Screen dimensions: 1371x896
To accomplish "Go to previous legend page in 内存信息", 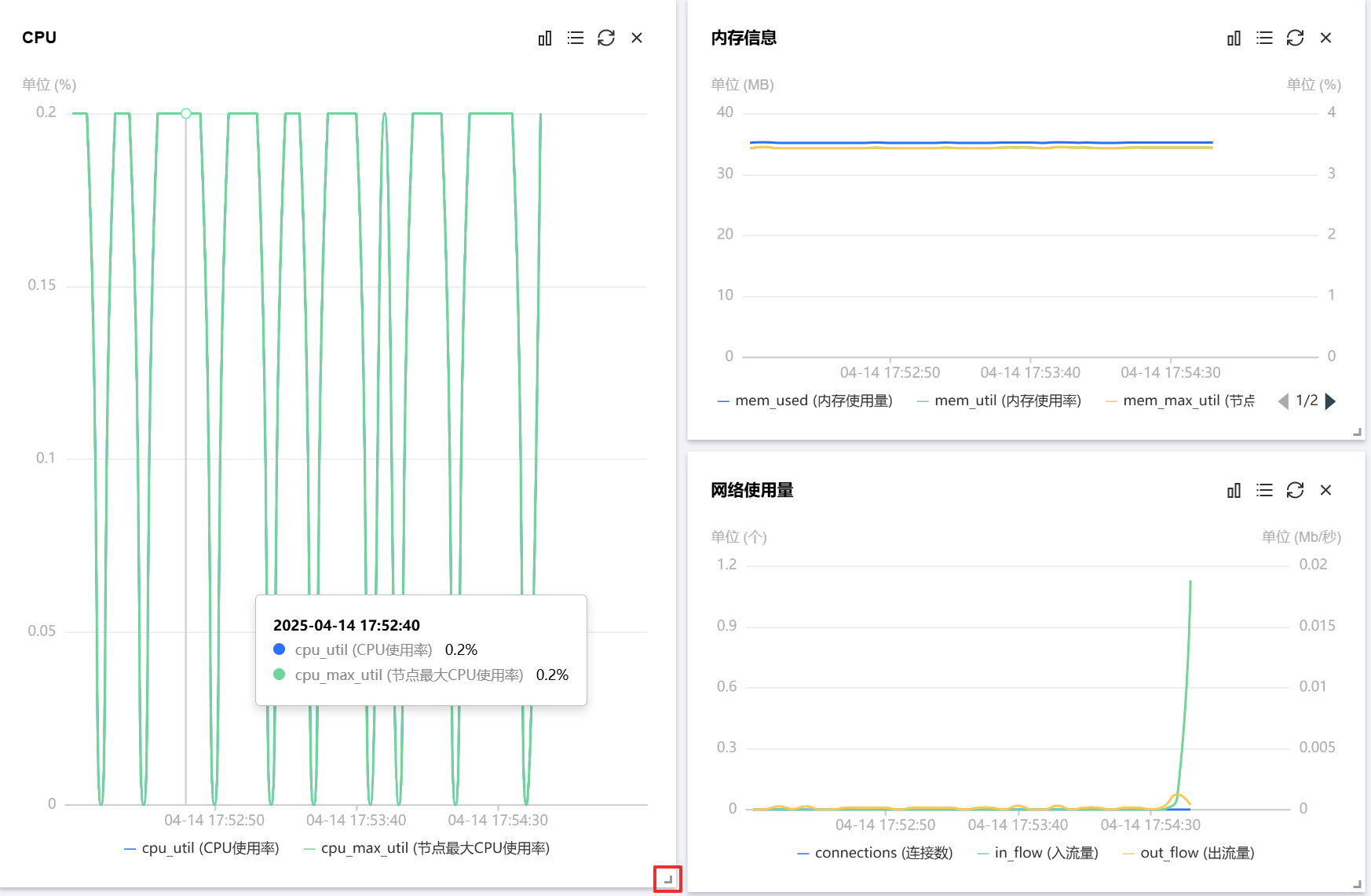I will (x=1283, y=401).
